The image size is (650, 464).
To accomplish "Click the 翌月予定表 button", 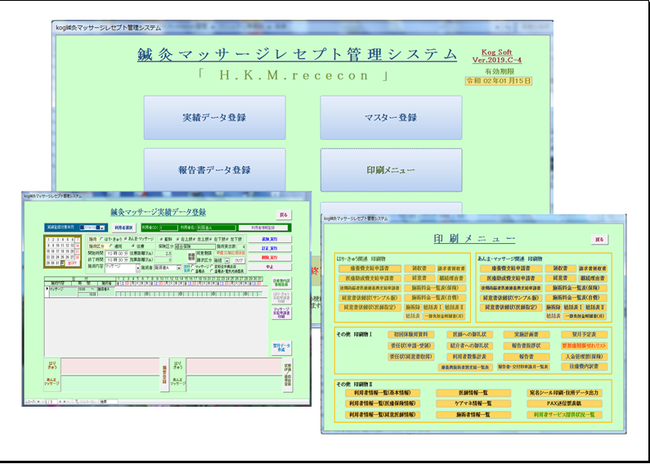I will (585, 334).
